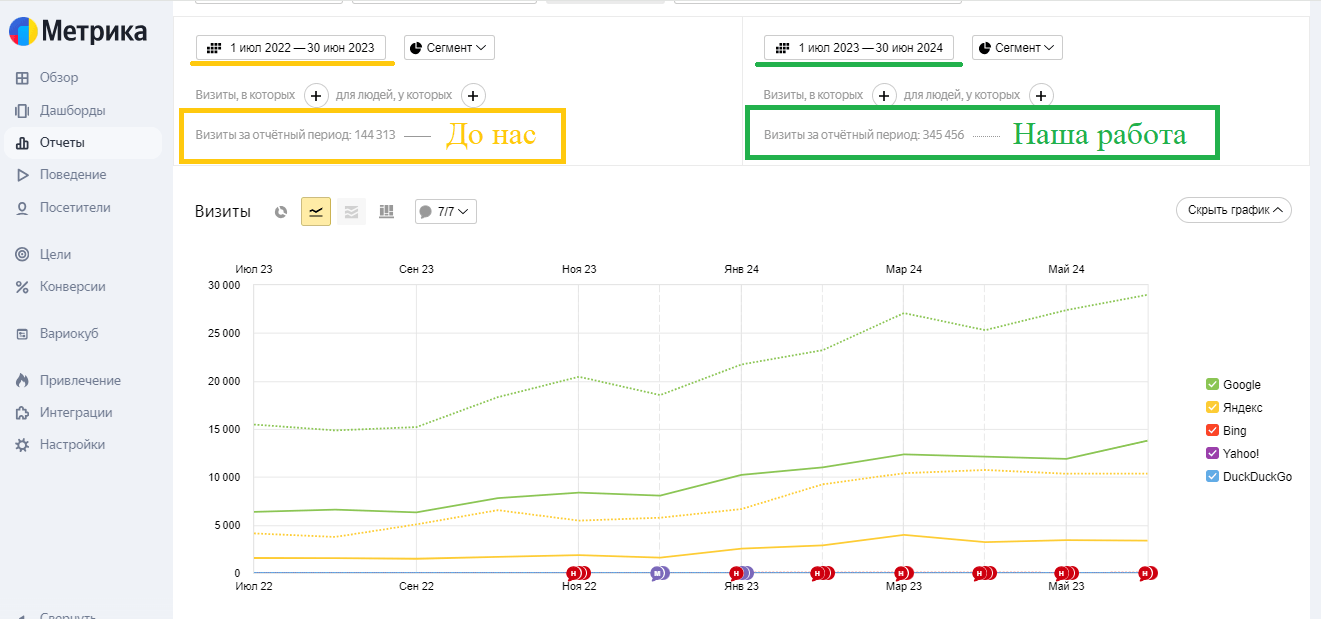1321x619 pixels.
Task: Click the Метрика logo
Action: click(78, 32)
